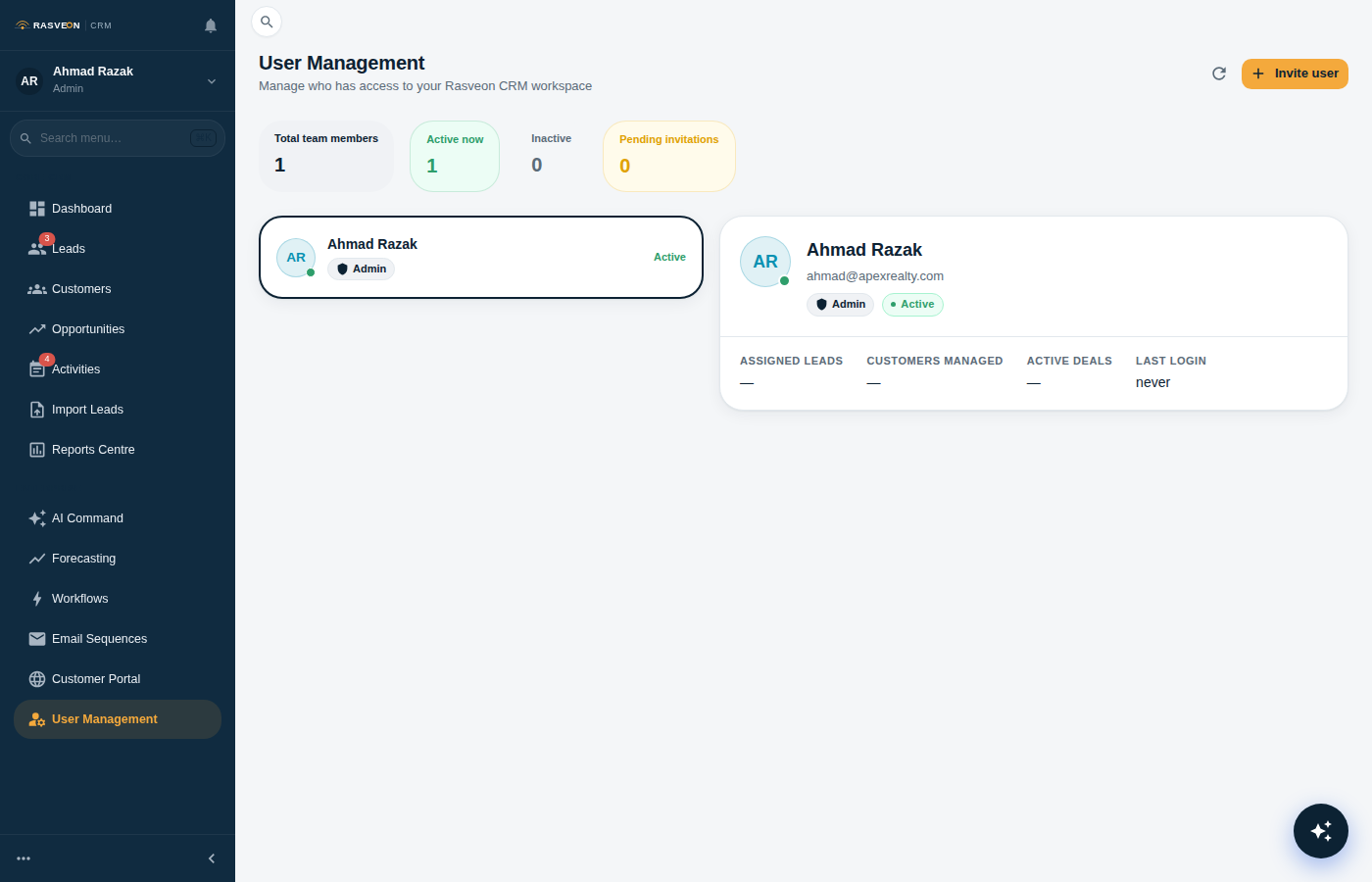Open the Customers menu item
The image size is (1372, 882).
point(118,289)
